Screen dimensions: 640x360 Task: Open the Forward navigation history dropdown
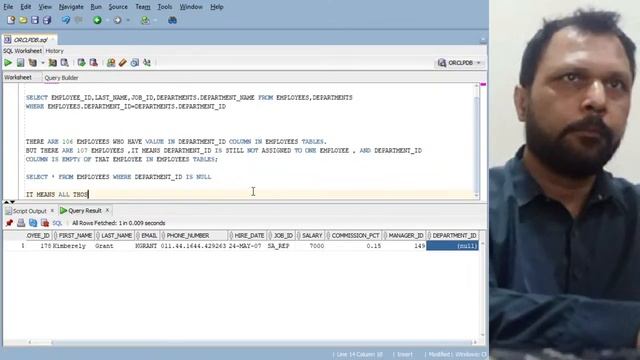click(x=128, y=20)
